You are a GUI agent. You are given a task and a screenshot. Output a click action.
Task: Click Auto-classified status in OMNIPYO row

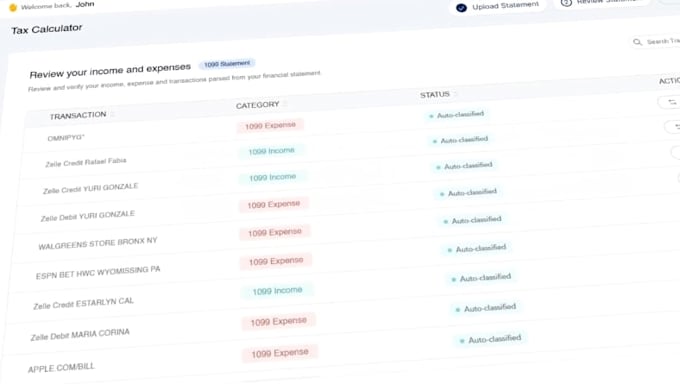456,115
